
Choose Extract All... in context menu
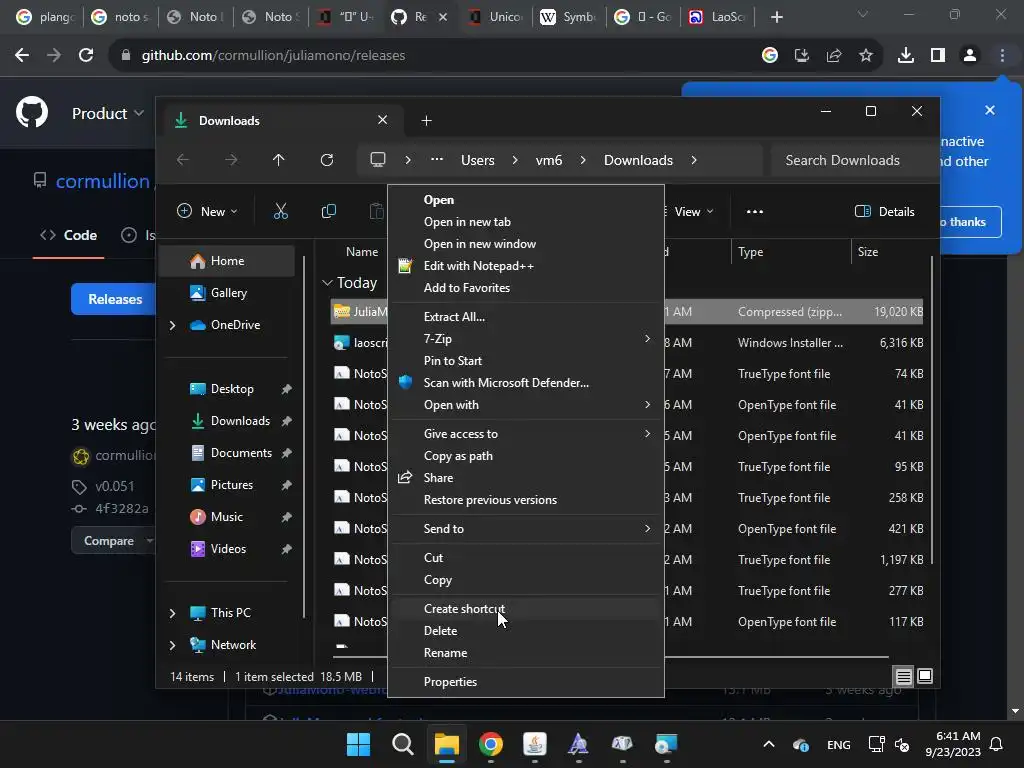click(526, 317)
